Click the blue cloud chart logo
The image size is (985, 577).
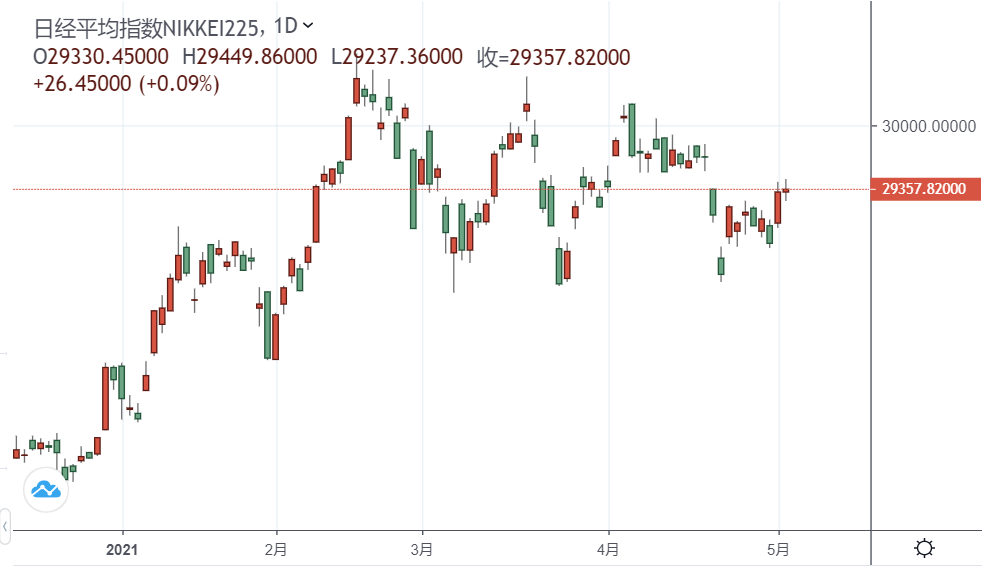pos(44,489)
